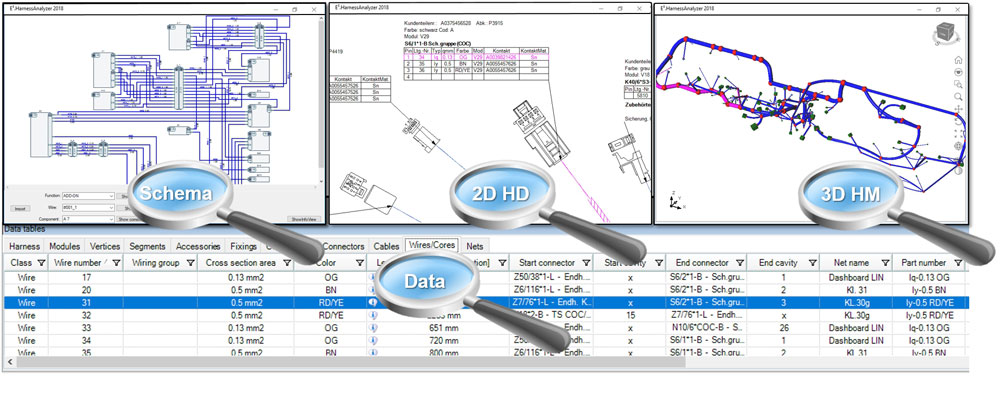Open the Component combo box in Schema window
The height and width of the screenshot is (397, 1000).
[x=88, y=219]
